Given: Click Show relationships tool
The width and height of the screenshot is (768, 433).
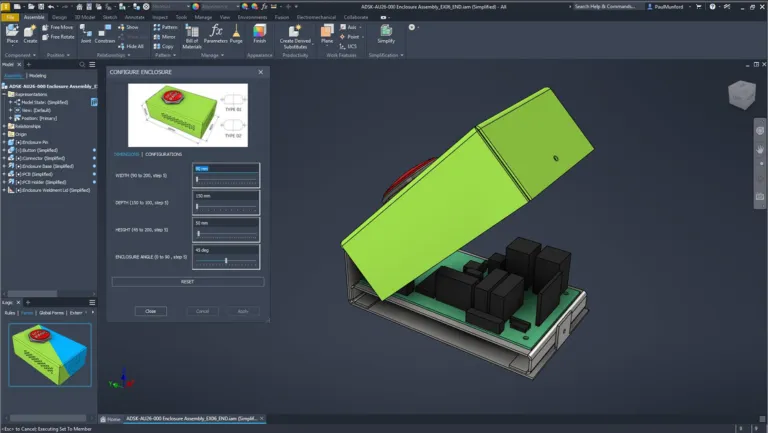Looking at the screenshot, I should pyautogui.click(x=128, y=27).
